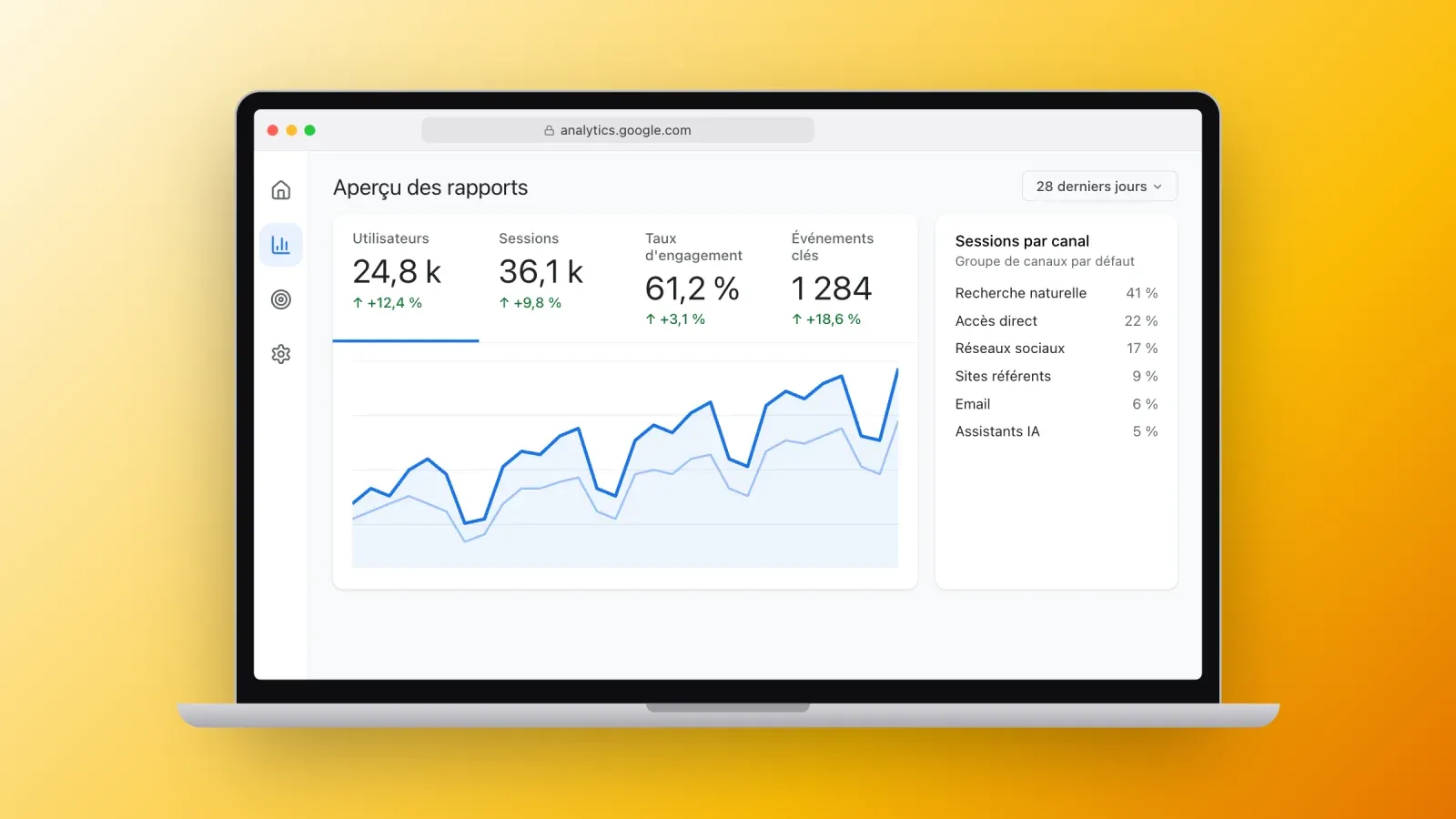Click the 22 % share value
The height and width of the screenshot is (819, 1456).
[x=1141, y=321]
